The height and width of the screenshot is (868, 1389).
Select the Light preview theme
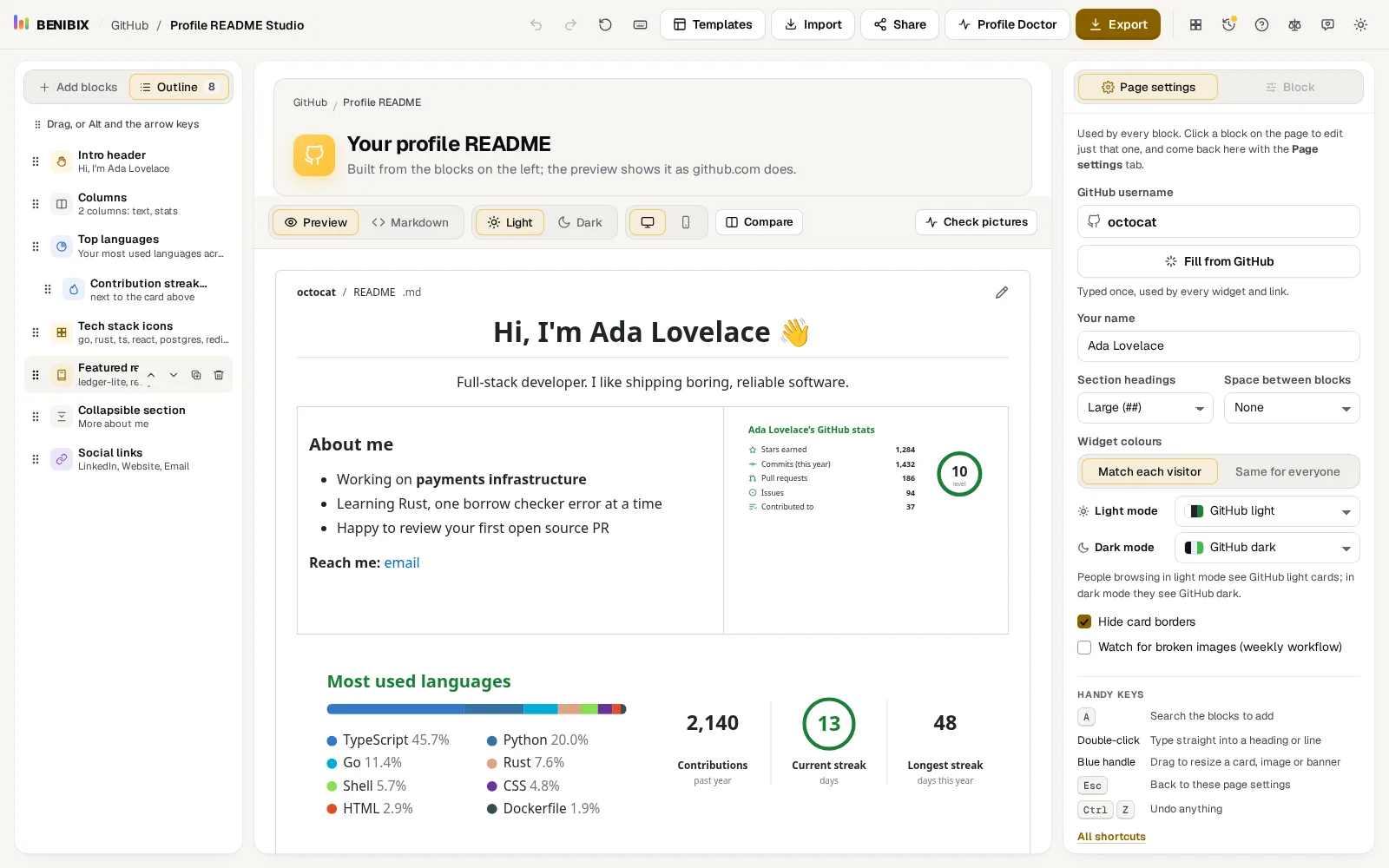[510, 222]
